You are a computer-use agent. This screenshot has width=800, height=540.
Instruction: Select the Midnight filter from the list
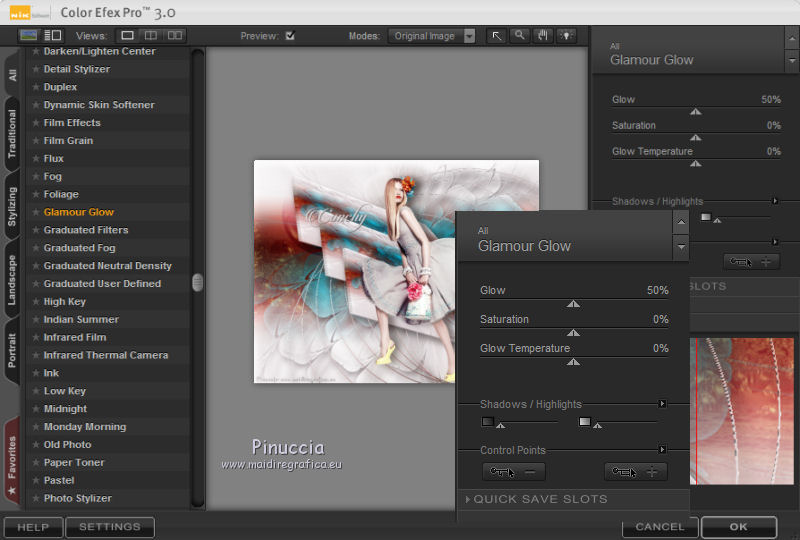[65, 409]
